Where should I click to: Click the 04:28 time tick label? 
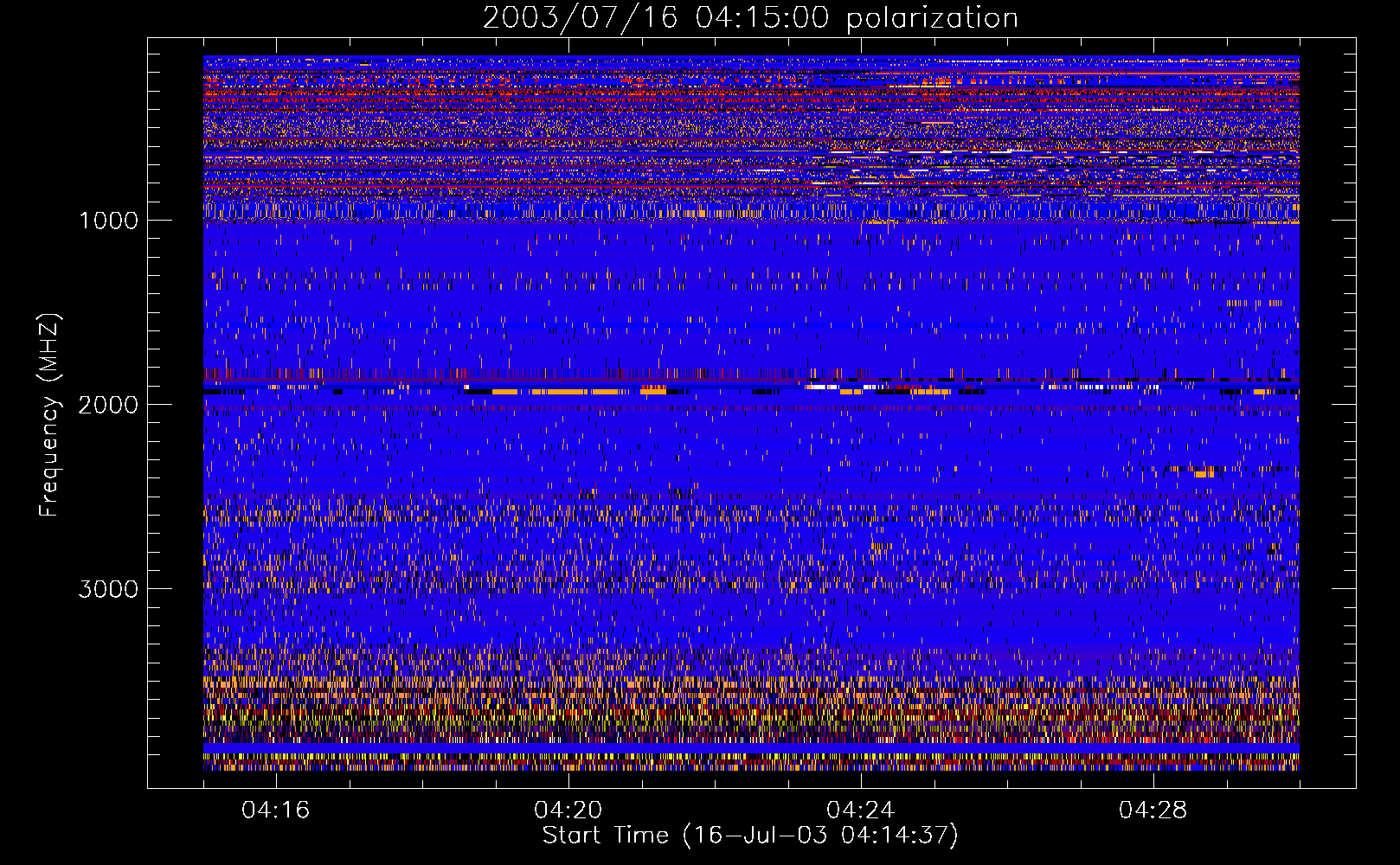[x=1153, y=810]
